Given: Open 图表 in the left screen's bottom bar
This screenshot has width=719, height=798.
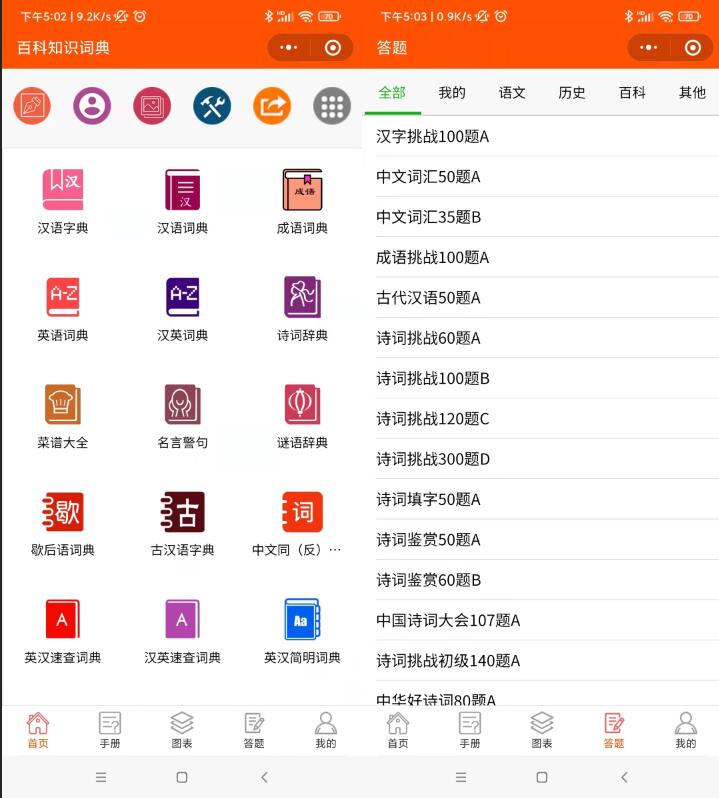Looking at the screenshot, I should [182, 730].
